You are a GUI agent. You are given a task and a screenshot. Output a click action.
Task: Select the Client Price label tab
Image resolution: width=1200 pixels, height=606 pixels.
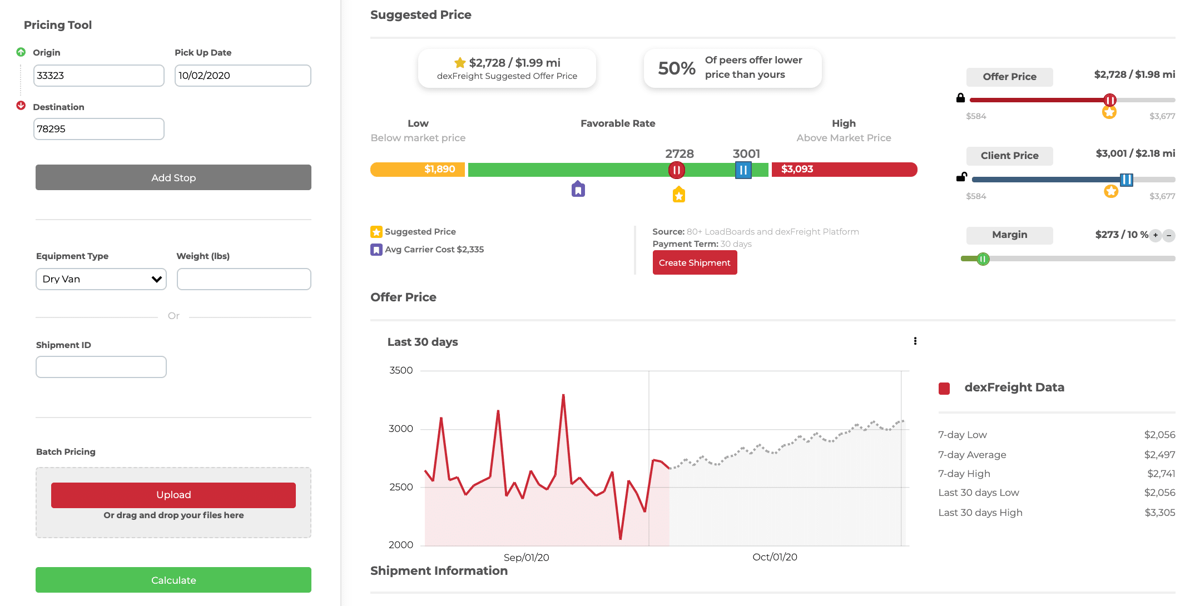[1009, 156]
